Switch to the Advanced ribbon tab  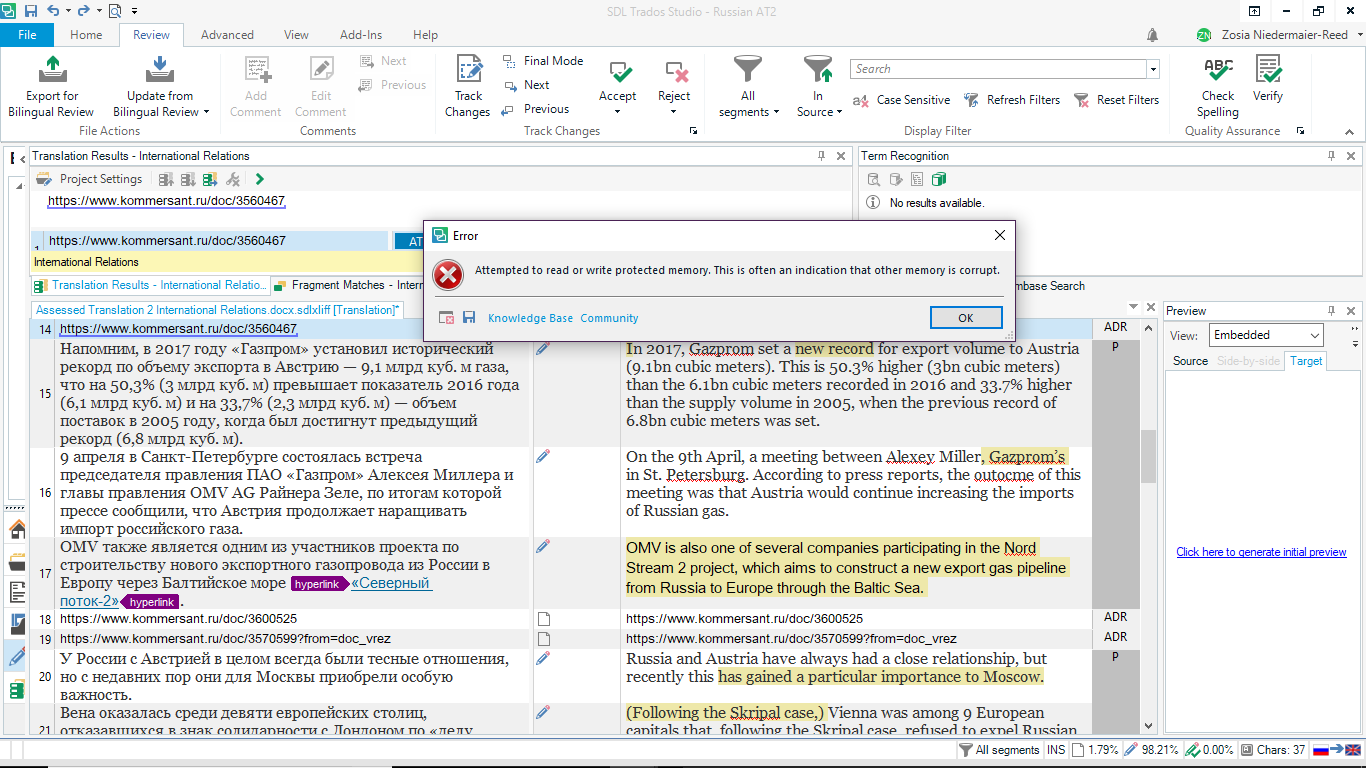pos(227,35)
